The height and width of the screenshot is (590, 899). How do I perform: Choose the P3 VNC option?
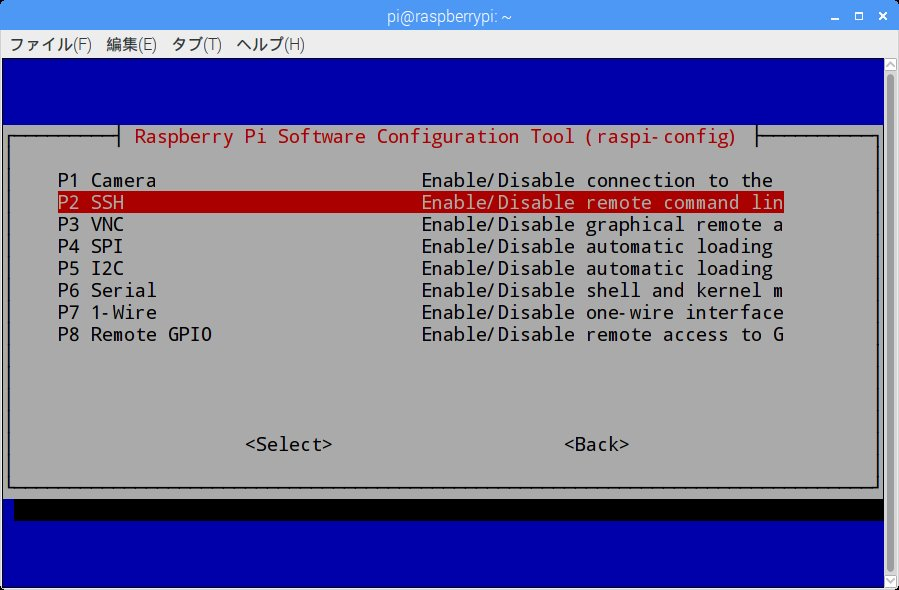pyautogui.click(x=420, y=224)
